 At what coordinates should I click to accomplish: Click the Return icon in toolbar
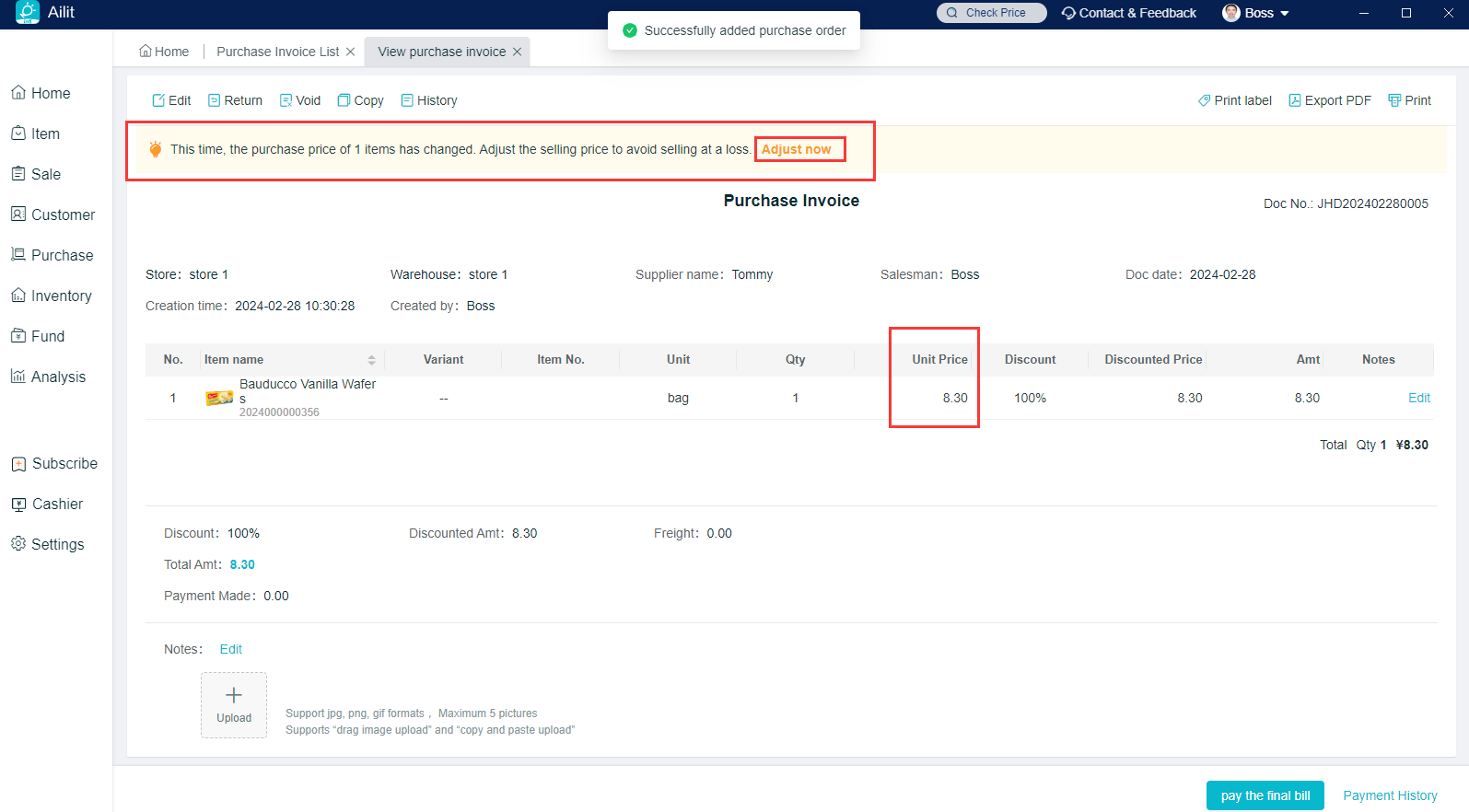click(x=215, y=100)
